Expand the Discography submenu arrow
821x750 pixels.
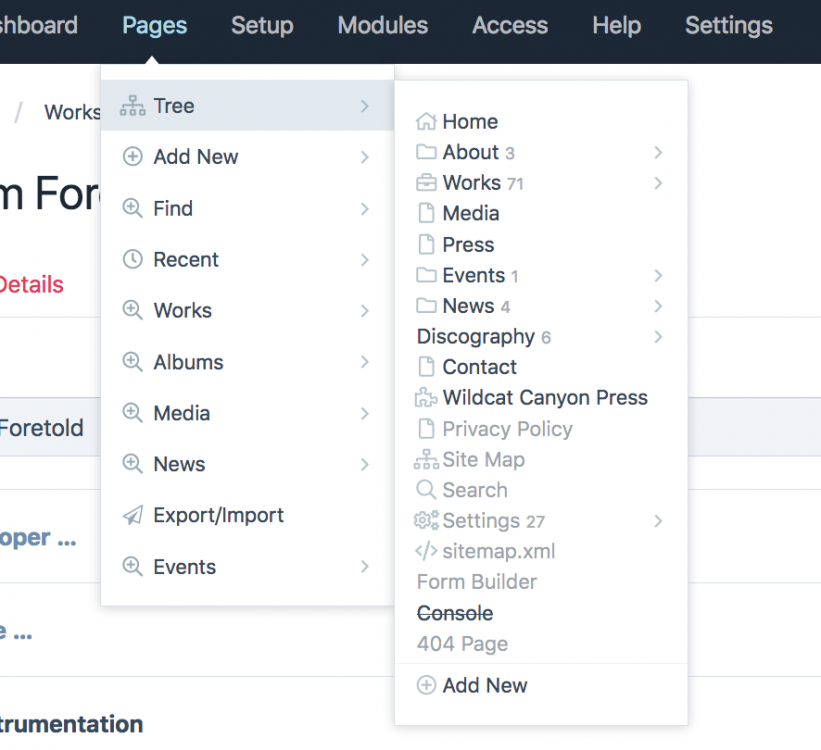(658, 337)
